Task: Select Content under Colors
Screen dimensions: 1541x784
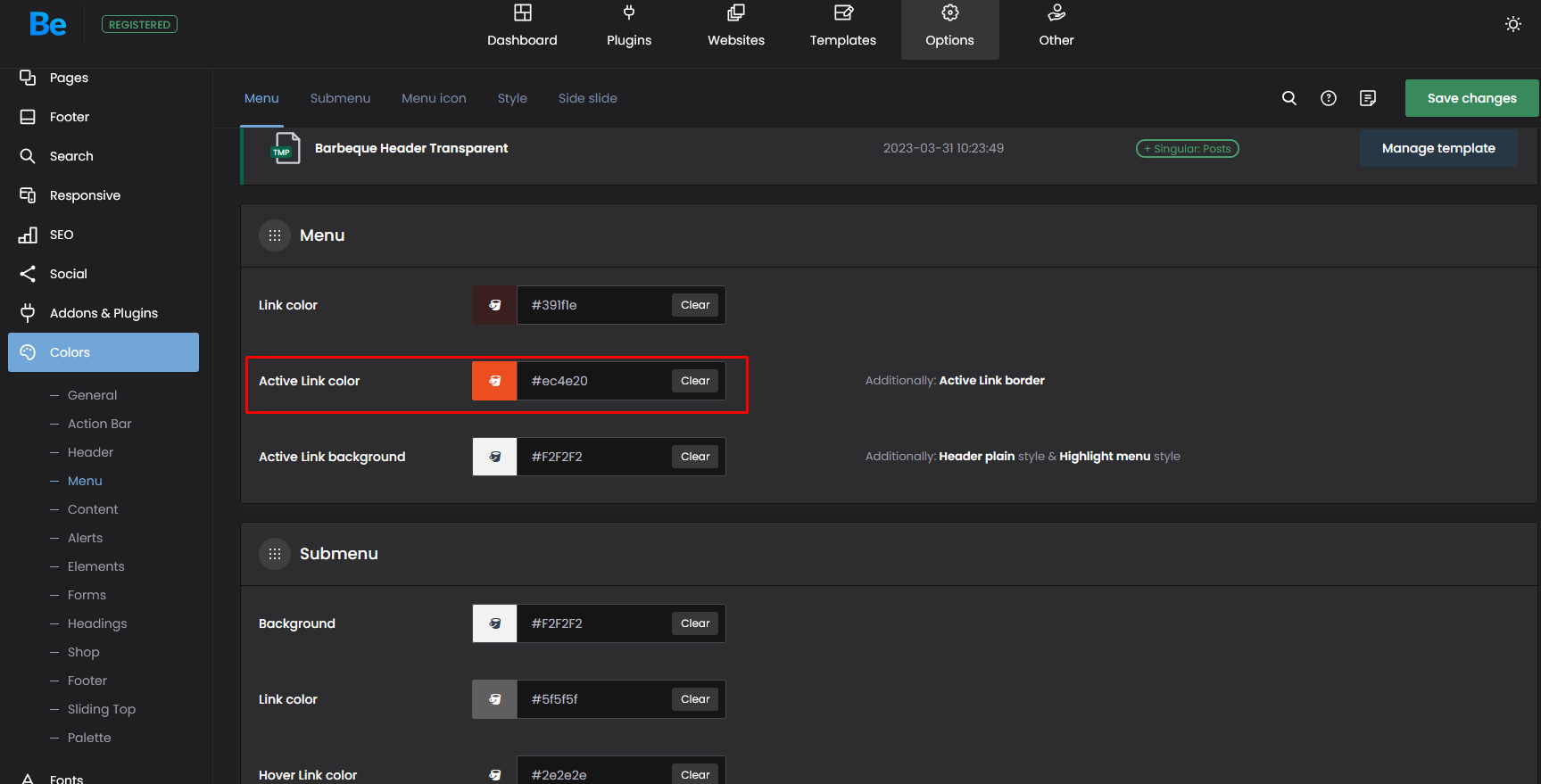Action: (93, 509)
